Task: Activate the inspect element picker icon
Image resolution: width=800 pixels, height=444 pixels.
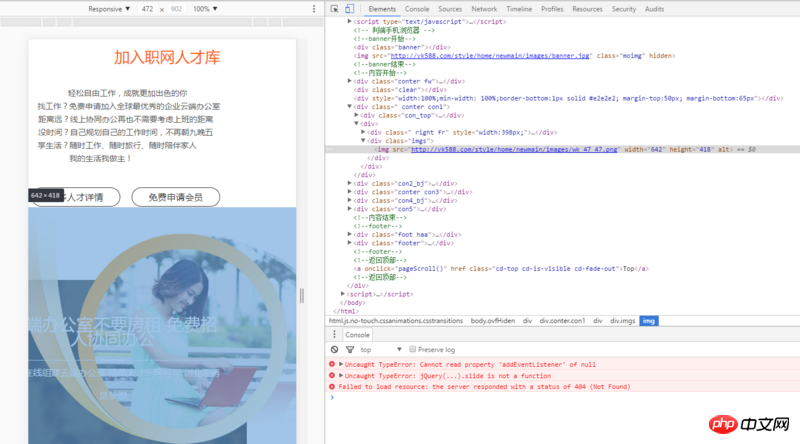Action: click(x=334, y=8)
